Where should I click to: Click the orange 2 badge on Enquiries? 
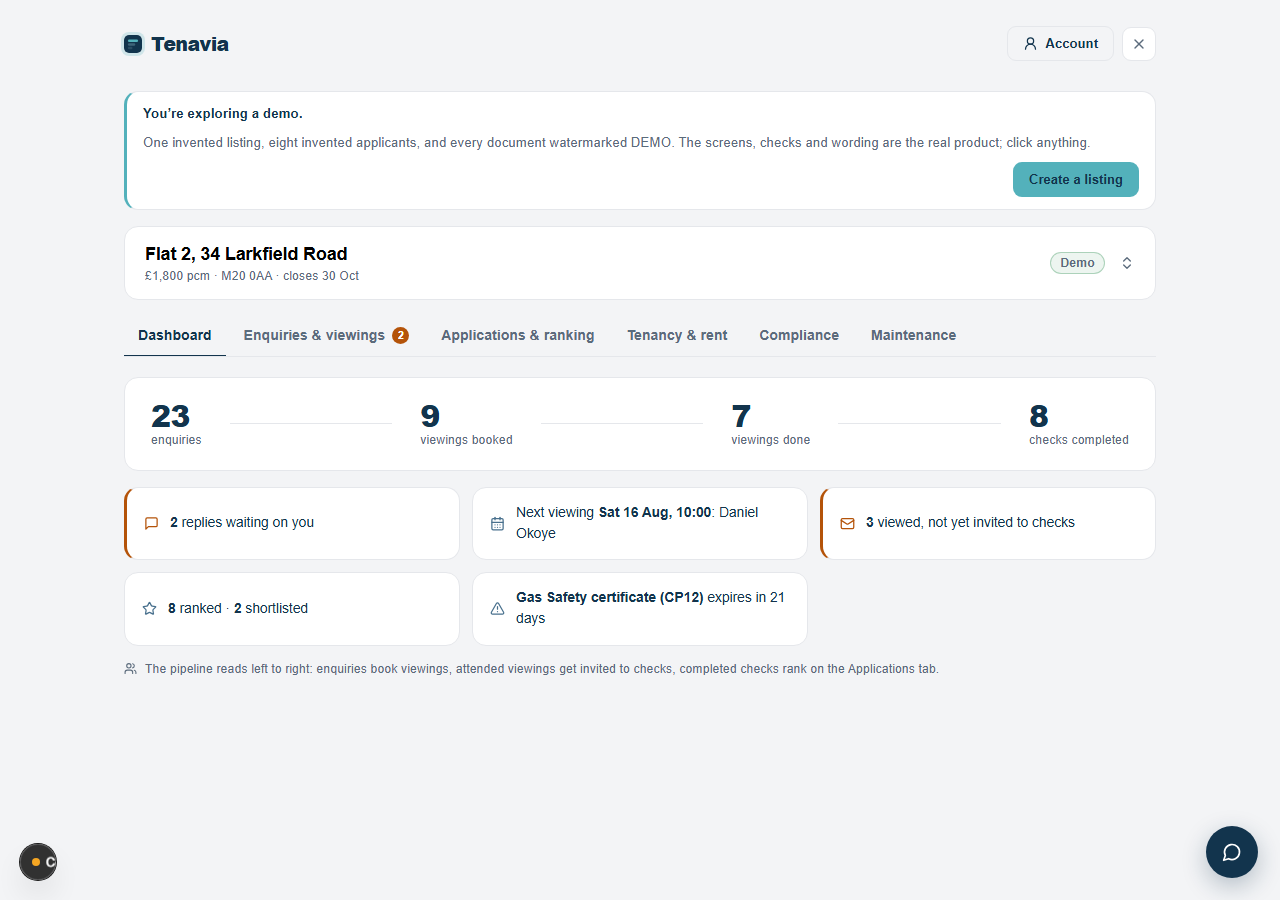(400, 335)
